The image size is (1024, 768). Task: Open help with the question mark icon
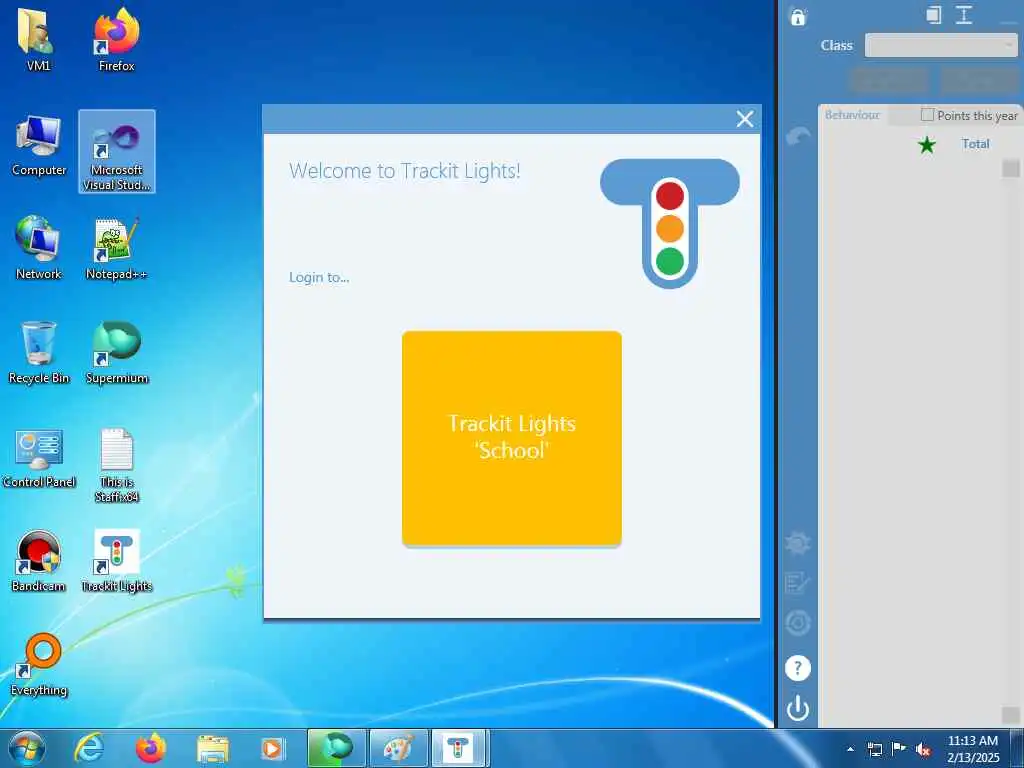(x=797, y=668)
